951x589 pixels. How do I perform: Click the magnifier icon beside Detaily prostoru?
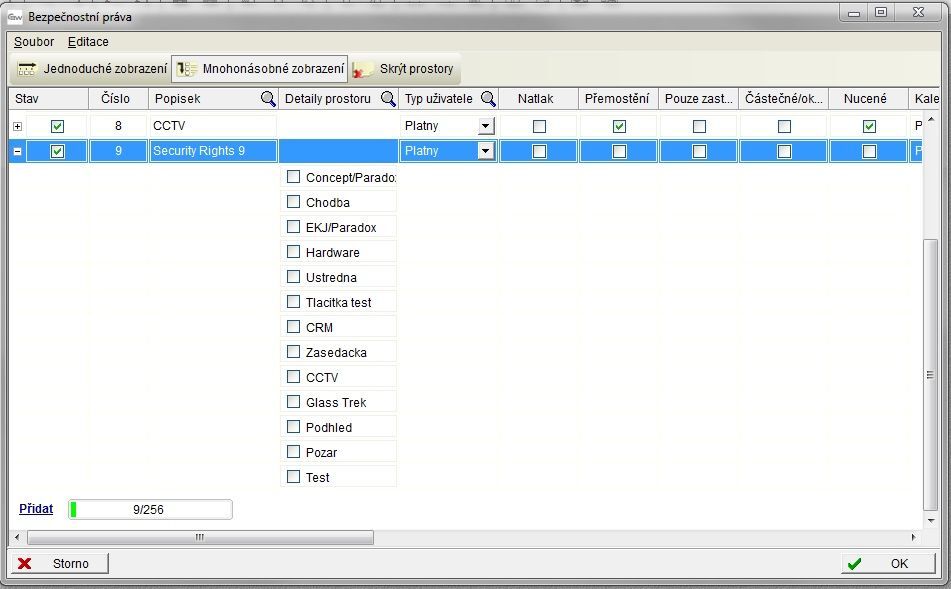pyautogui.click(x=388, y=99)
